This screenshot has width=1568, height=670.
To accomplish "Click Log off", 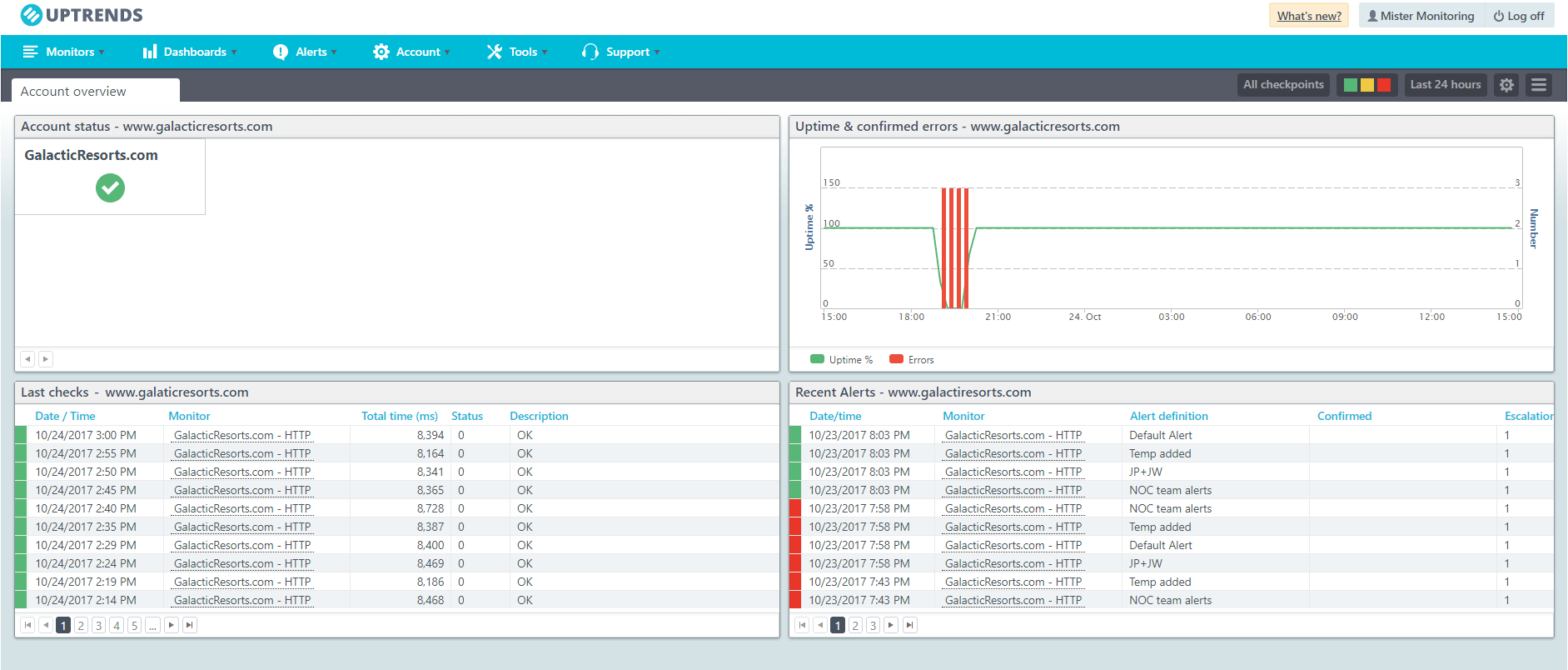I will (x=1519, y=16).
